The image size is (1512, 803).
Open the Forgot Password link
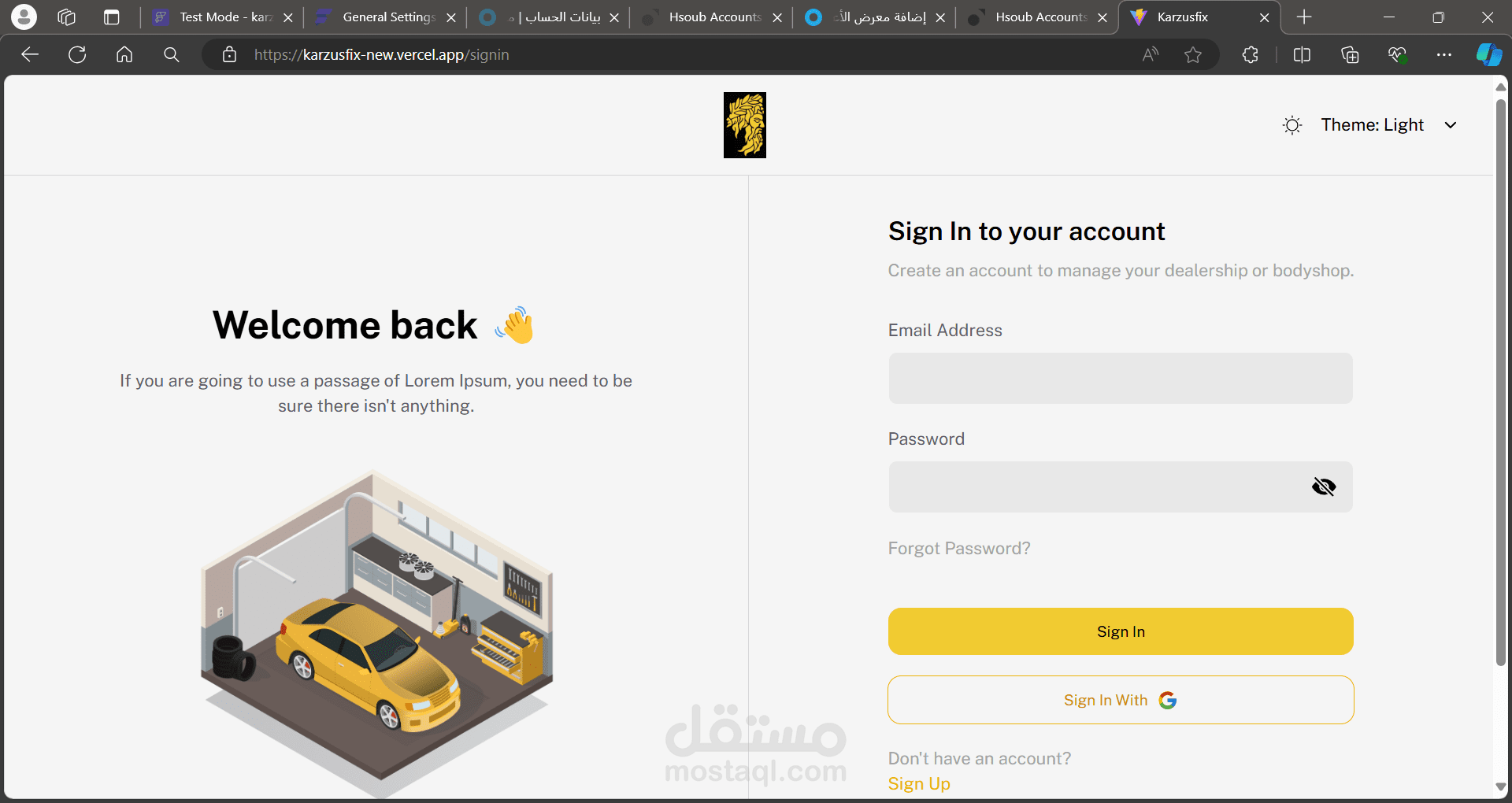click(x=959, y=549)
